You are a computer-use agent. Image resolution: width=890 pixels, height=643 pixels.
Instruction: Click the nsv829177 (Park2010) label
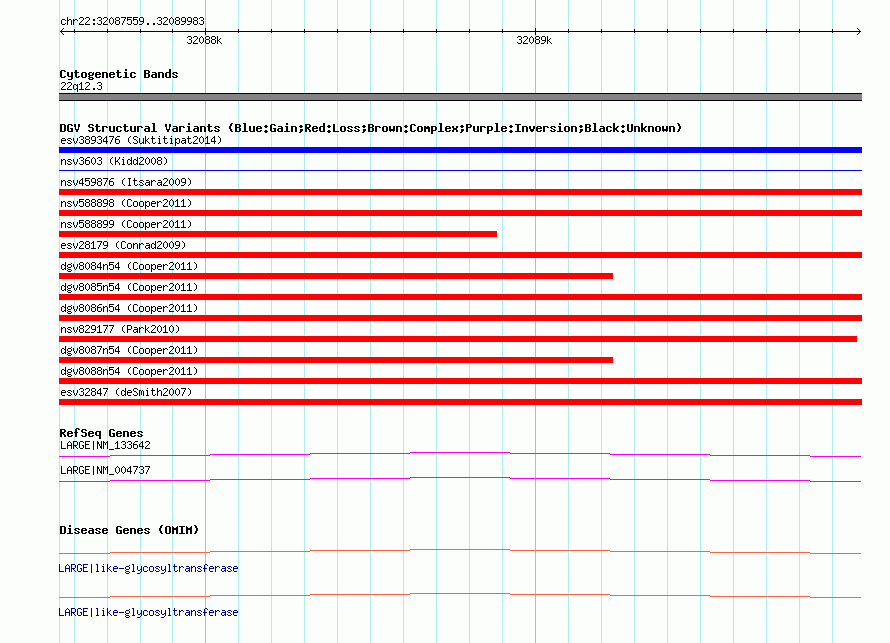[120, 329]
